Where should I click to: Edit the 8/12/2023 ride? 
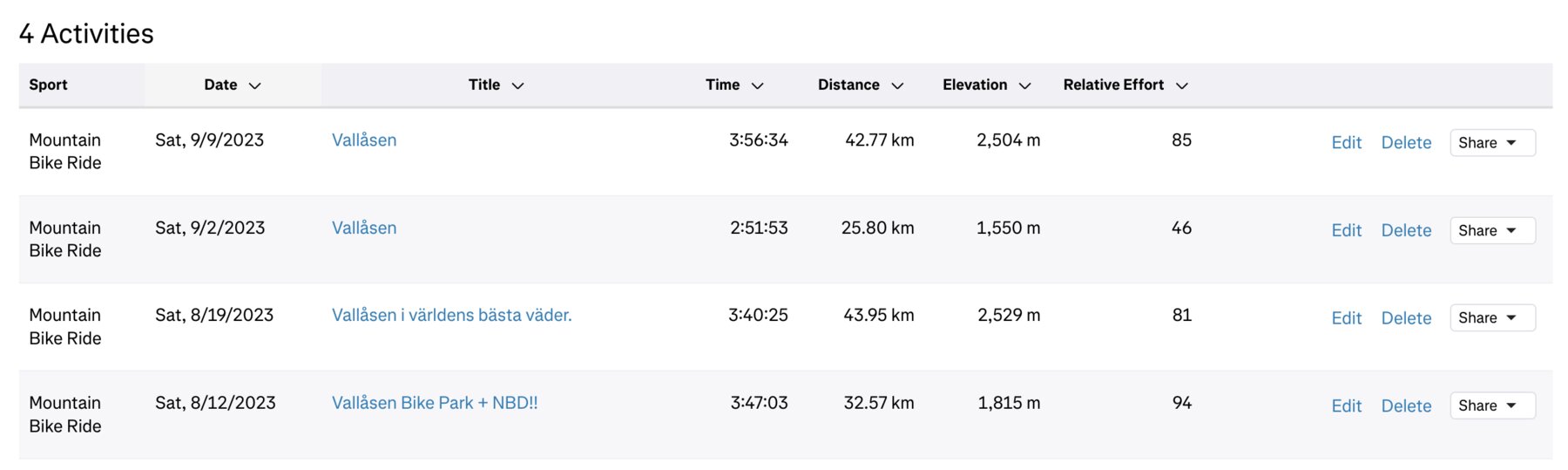tap(1346, 405)
